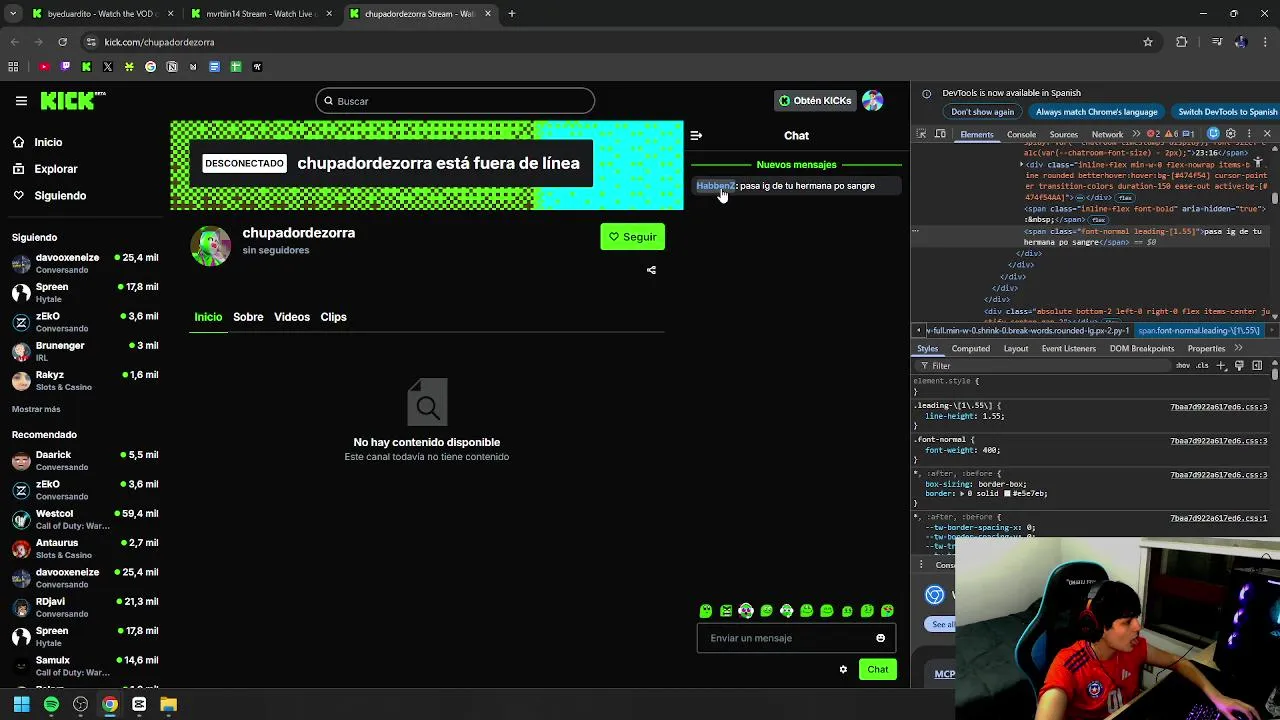Click the Buscar search field

[455, 101]
